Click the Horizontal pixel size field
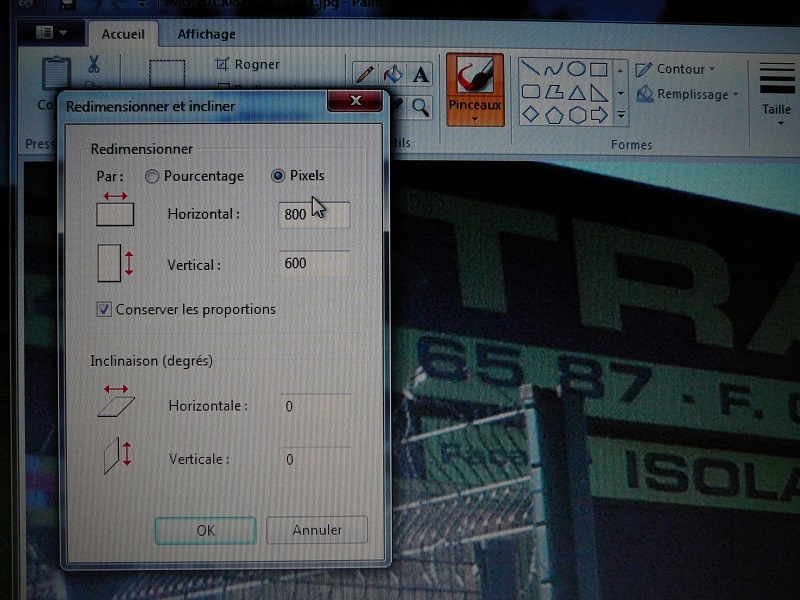The width and height of the screenshot is (800, 600). [314, 214]
